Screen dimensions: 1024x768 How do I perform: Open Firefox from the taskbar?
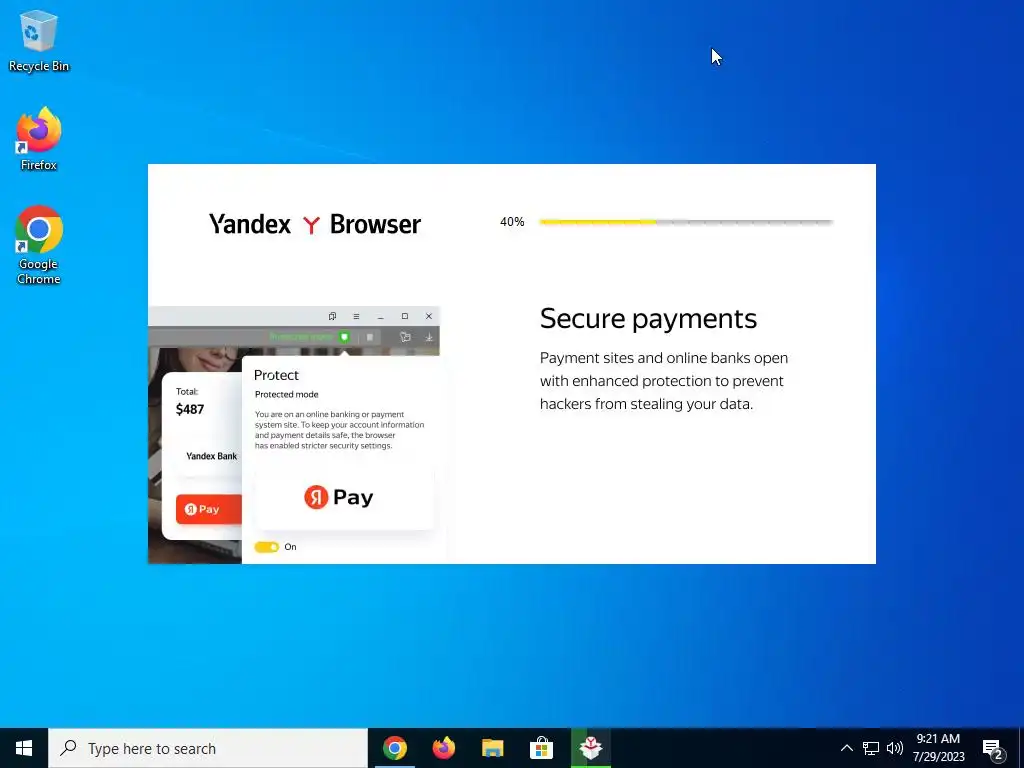click(x=443, y=748)
